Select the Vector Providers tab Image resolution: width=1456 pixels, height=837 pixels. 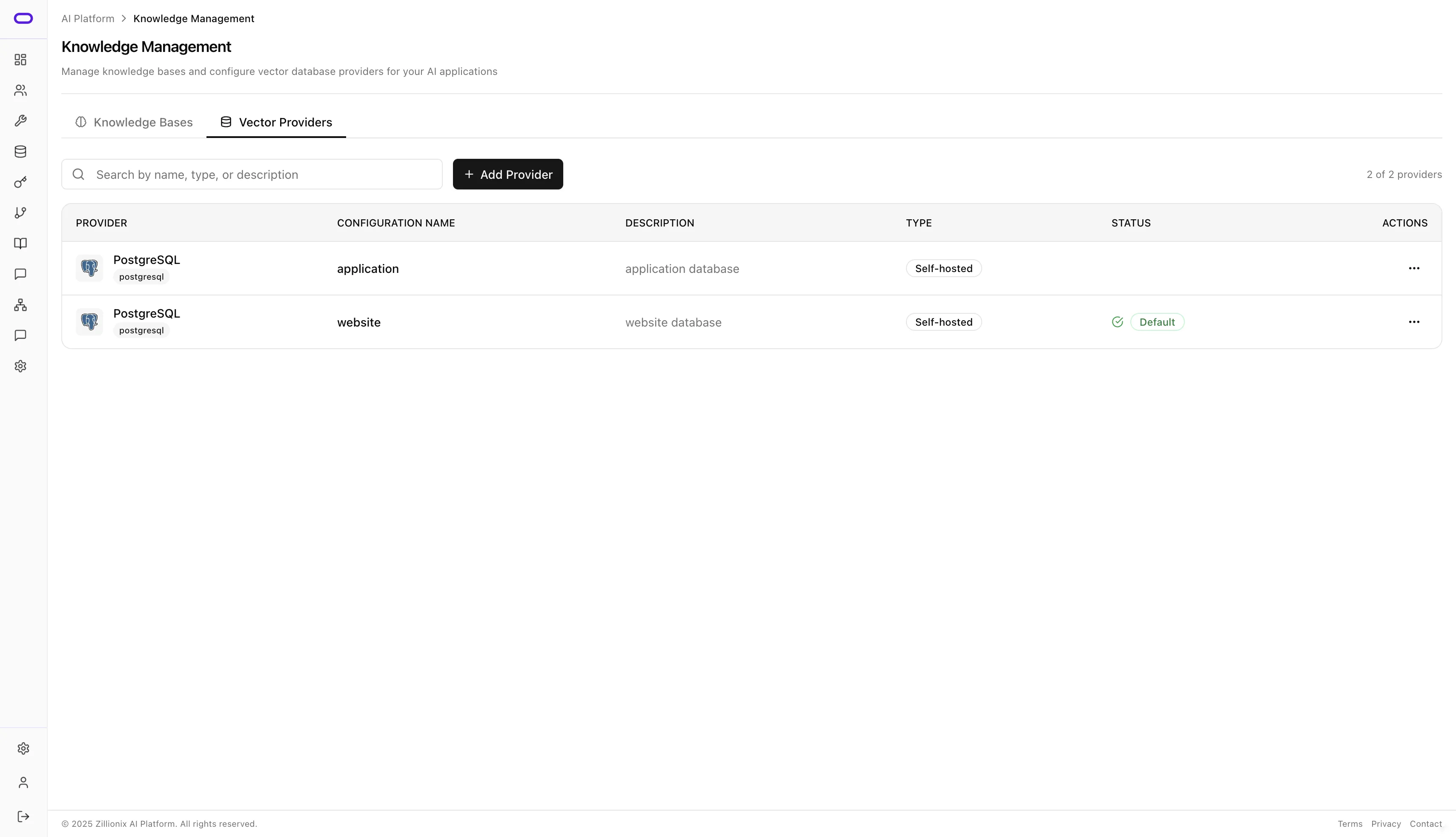(276, 123)
